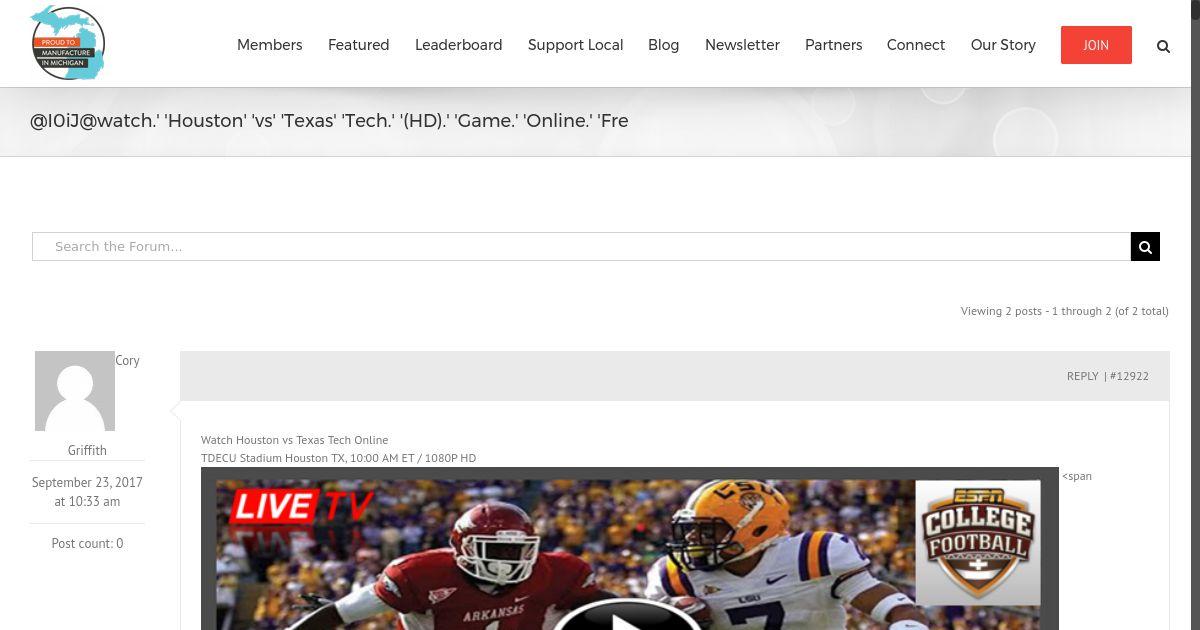
Task: Click the Griffith author name text
Action: pos(87,450)
